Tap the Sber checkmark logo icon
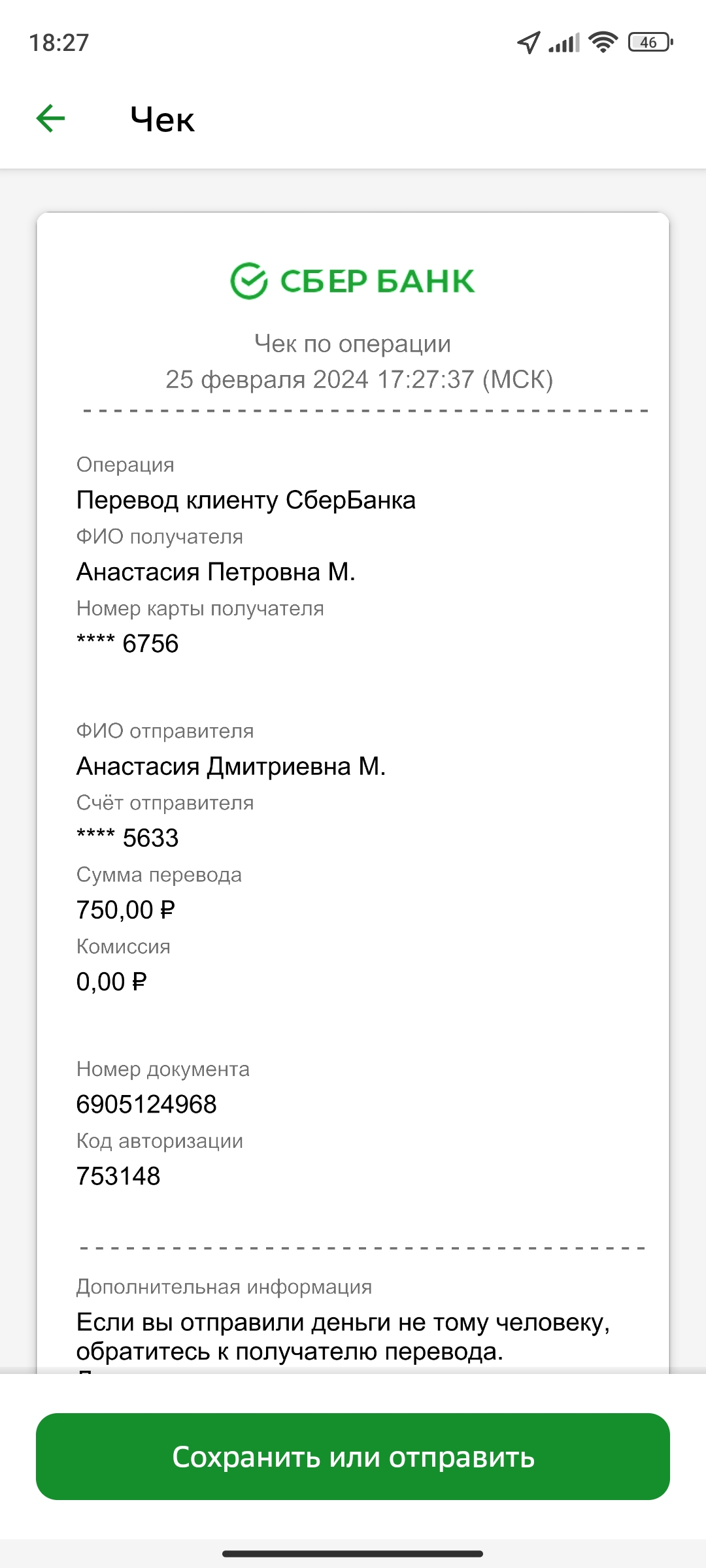 (249, 281)
